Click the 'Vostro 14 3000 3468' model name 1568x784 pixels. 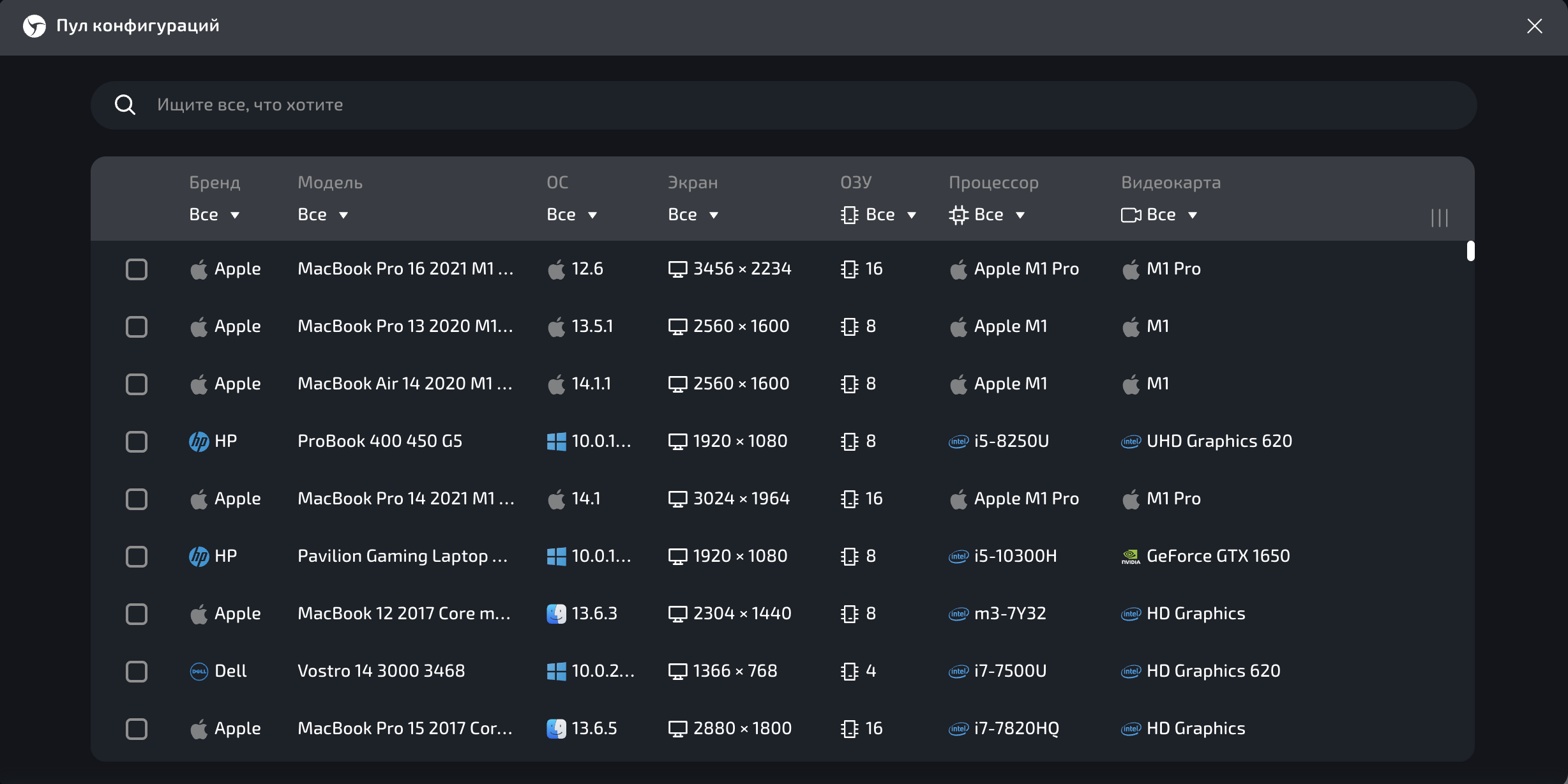point(381,671)
